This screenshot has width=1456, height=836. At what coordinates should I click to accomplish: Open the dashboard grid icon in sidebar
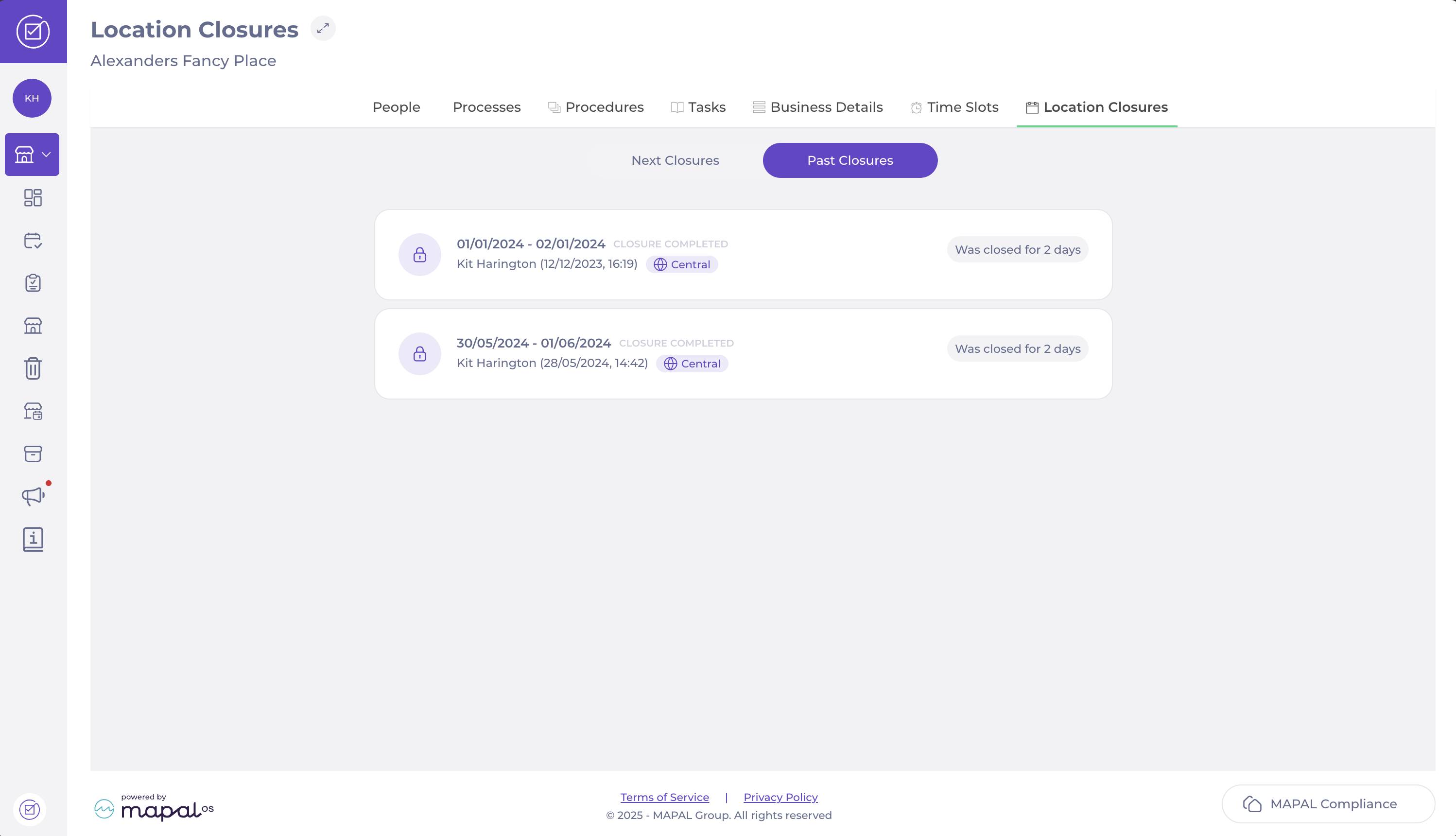pos(33,197)
